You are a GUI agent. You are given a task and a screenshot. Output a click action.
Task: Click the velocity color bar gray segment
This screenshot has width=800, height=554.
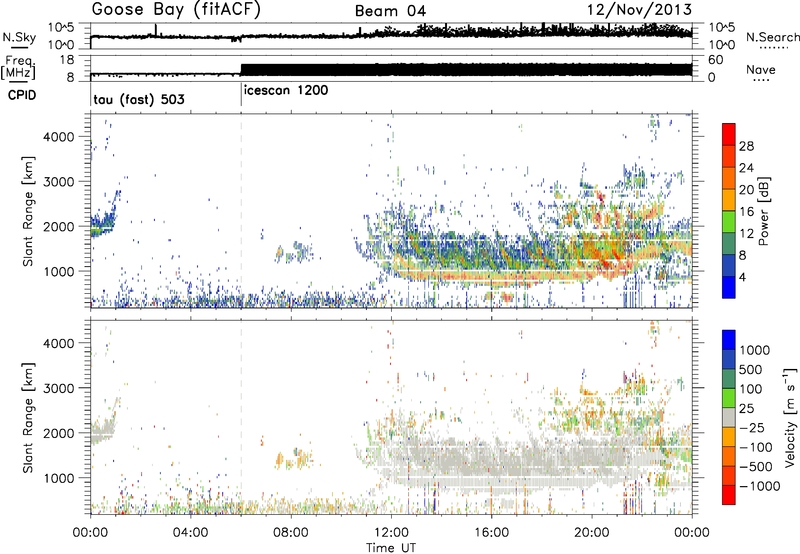[729, 418]
